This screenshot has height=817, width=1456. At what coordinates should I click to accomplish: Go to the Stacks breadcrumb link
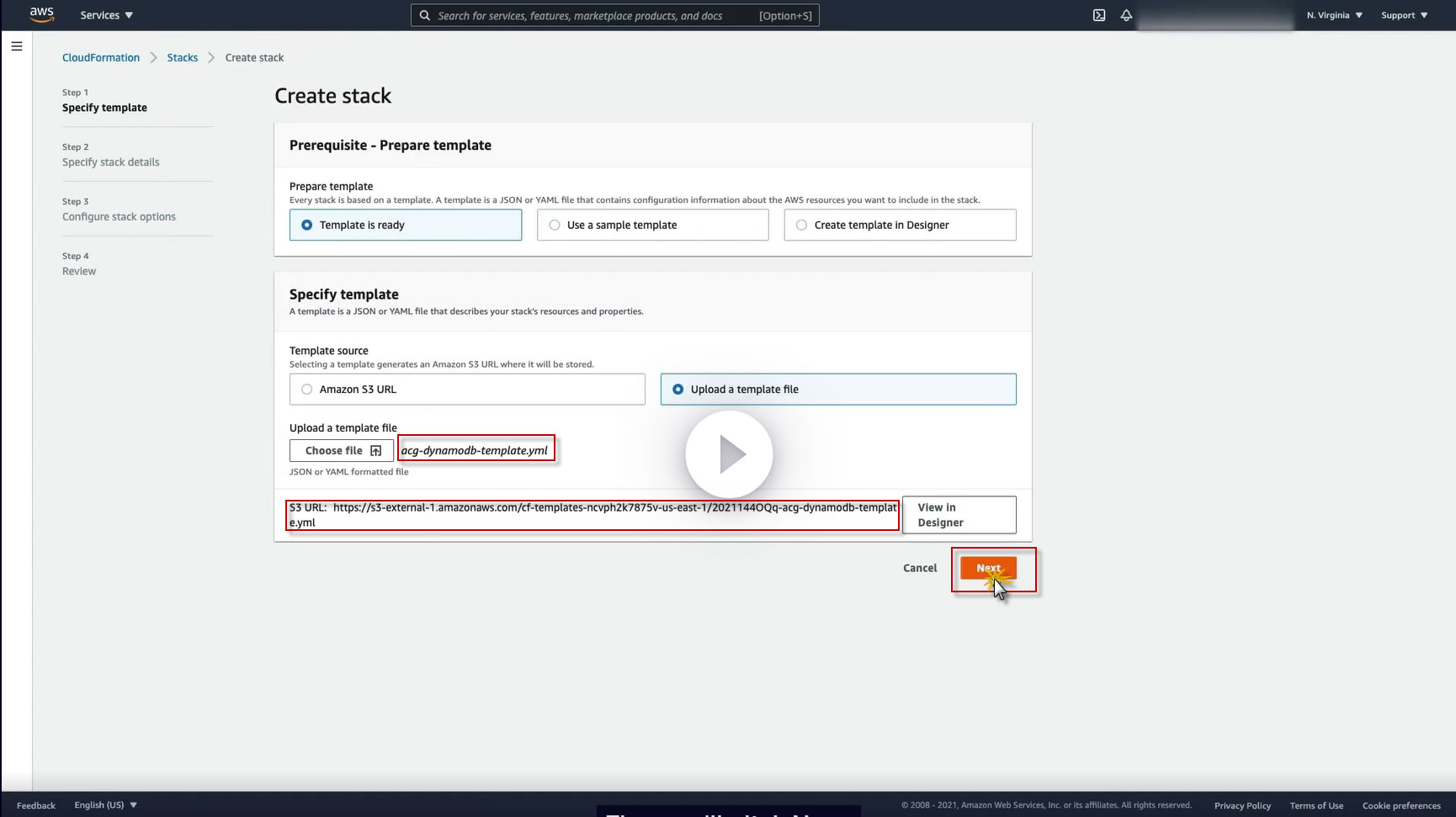pos(183,57)
